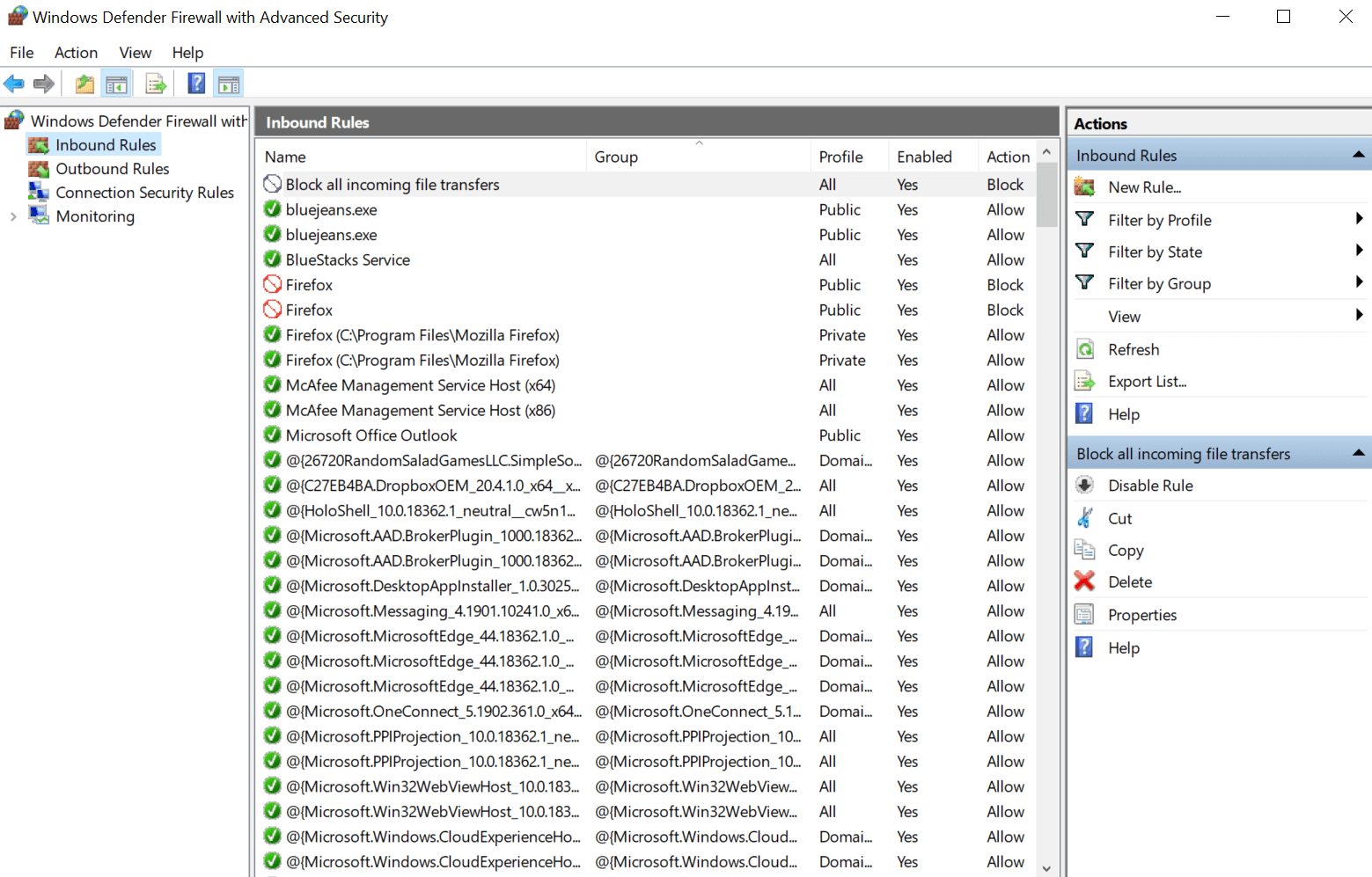The width and height of the screenshot is (1372, 877).
Task: Click the New Rule icon in Actions
Action: (1085, 187)
